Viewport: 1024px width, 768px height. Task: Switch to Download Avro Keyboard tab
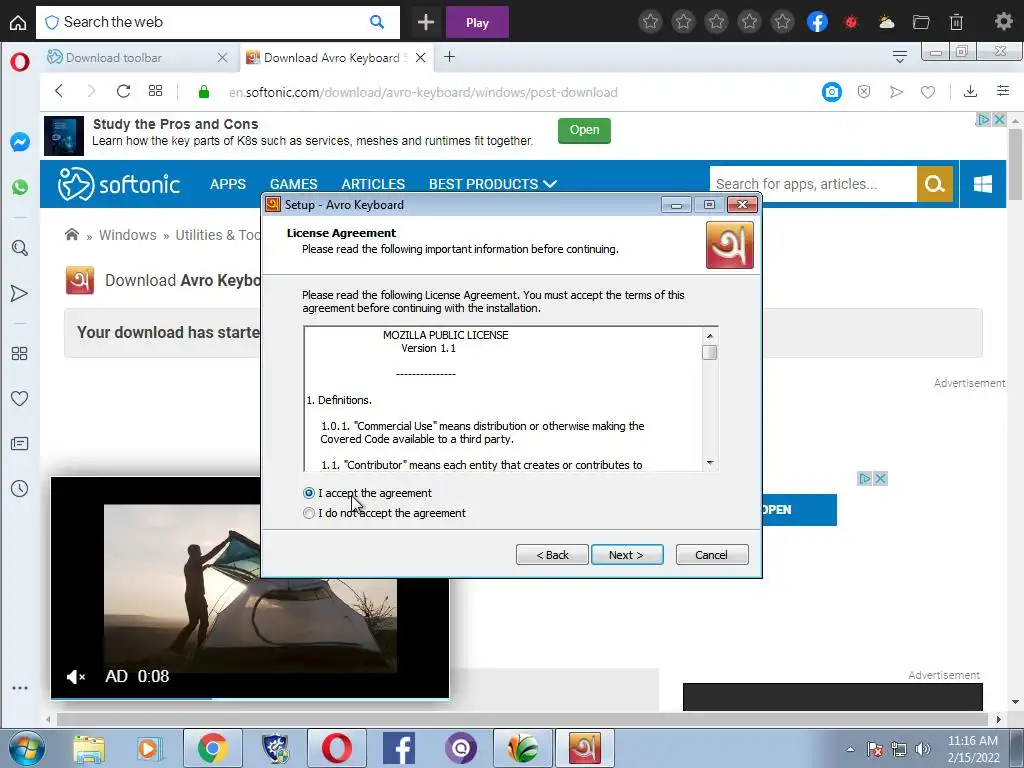pyautogui.click(x=336, y=57)
